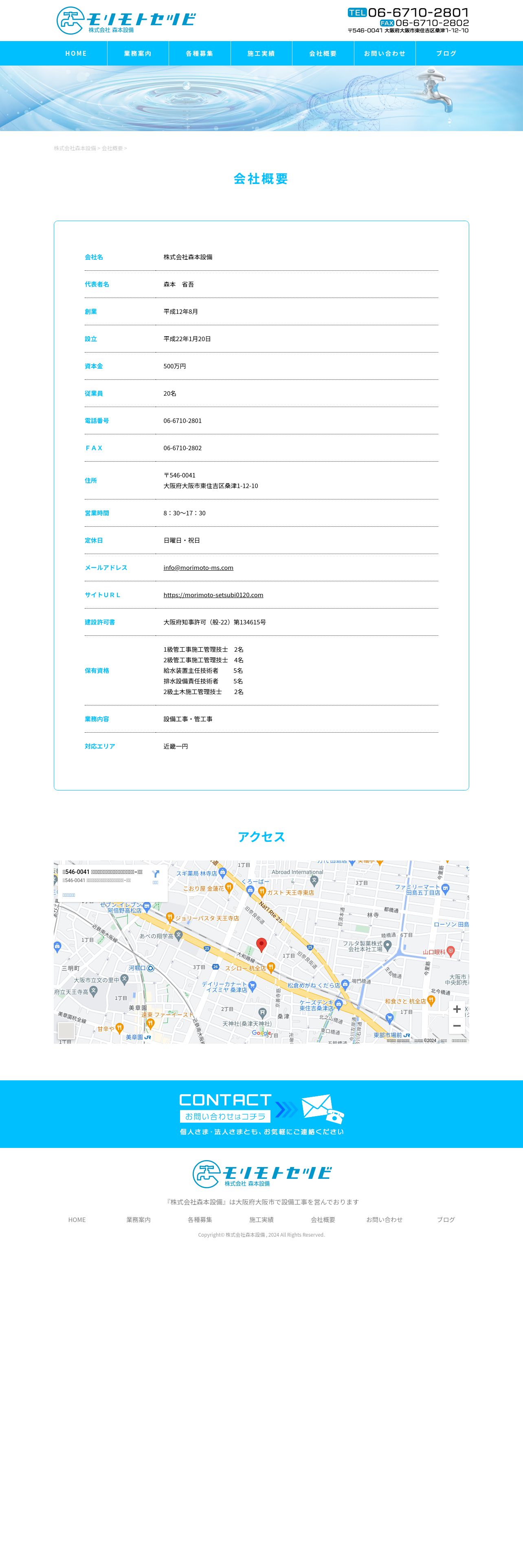Click the 甘辛や restaurant marker
This screenshot has width=523, height=1568.
(x=119, y=1029)
